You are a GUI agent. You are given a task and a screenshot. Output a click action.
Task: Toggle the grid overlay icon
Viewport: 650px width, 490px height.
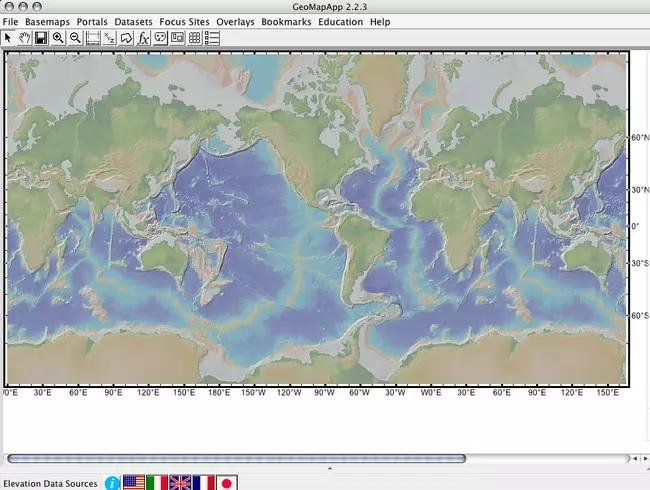point(194,38)
